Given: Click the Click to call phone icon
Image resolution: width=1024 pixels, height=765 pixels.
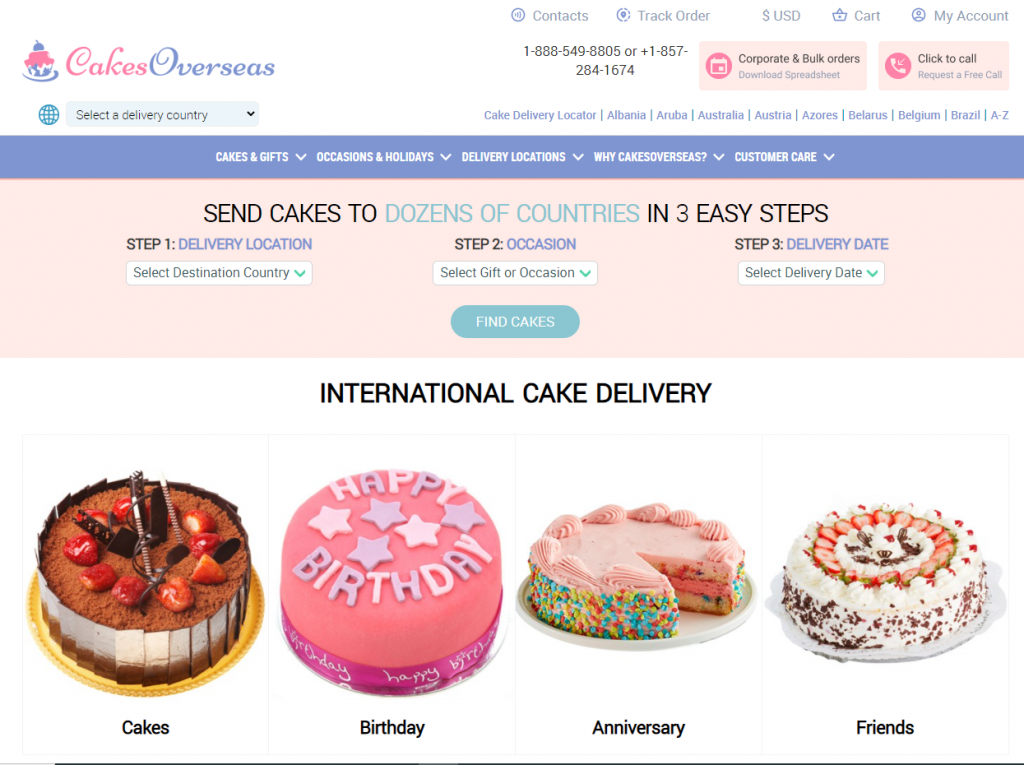Looking at the screenshot, I should [x=898, y=66].
